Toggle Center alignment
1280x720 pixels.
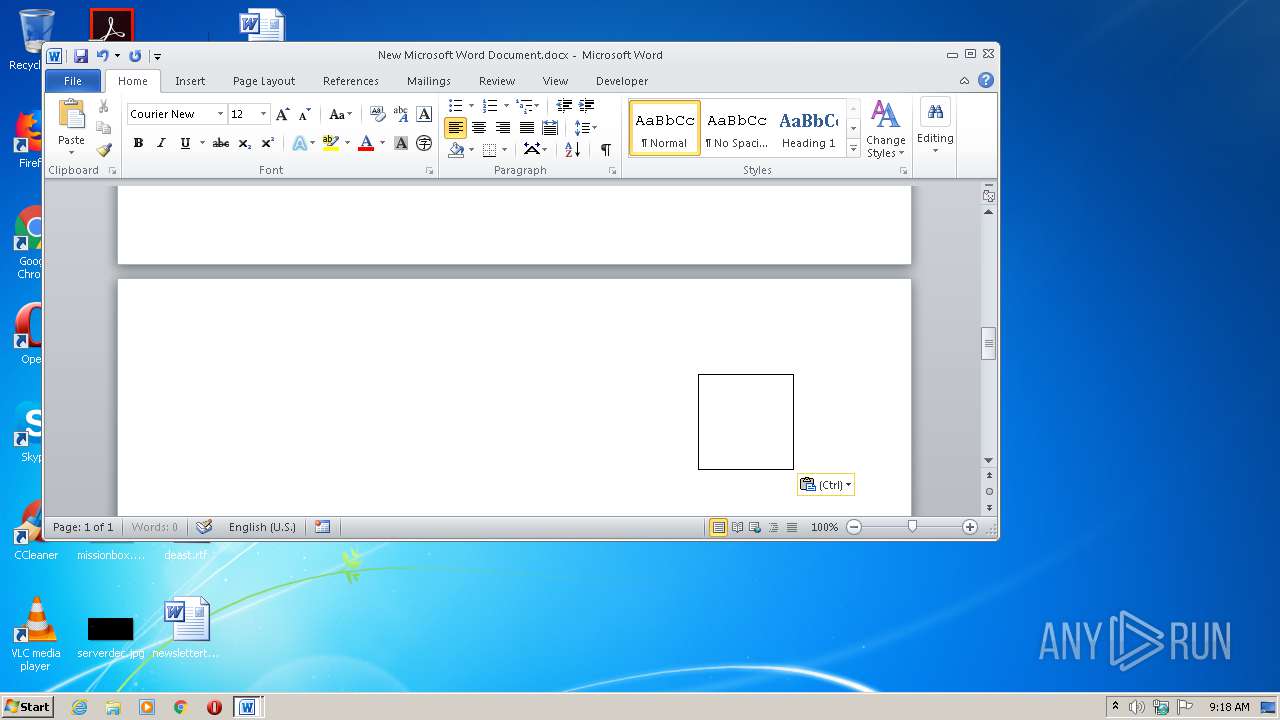[479, 127]
